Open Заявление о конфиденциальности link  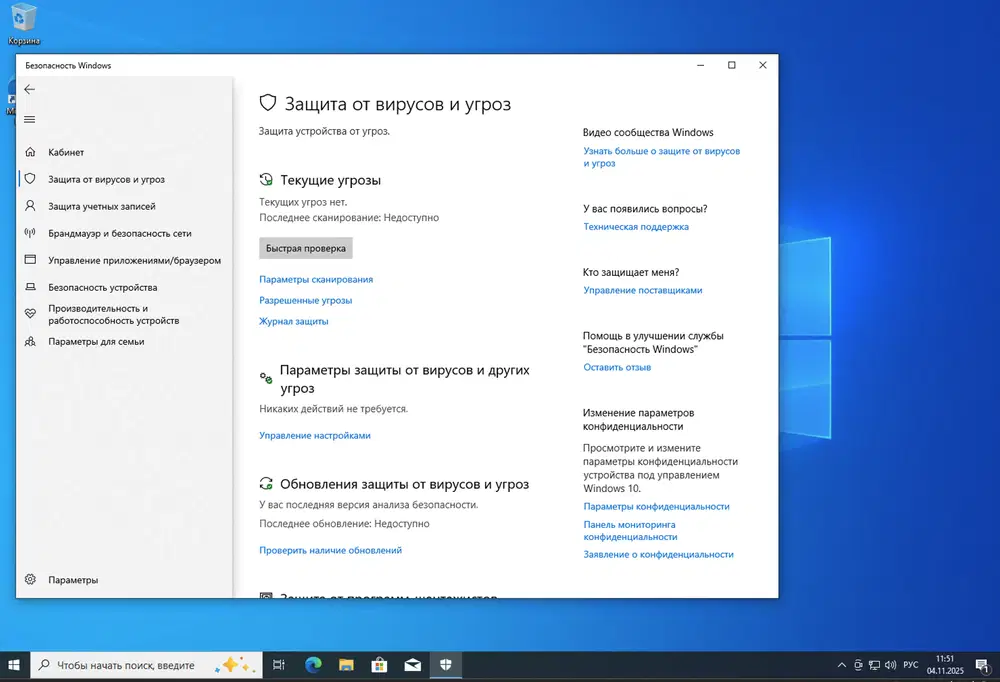click(658, 555)
